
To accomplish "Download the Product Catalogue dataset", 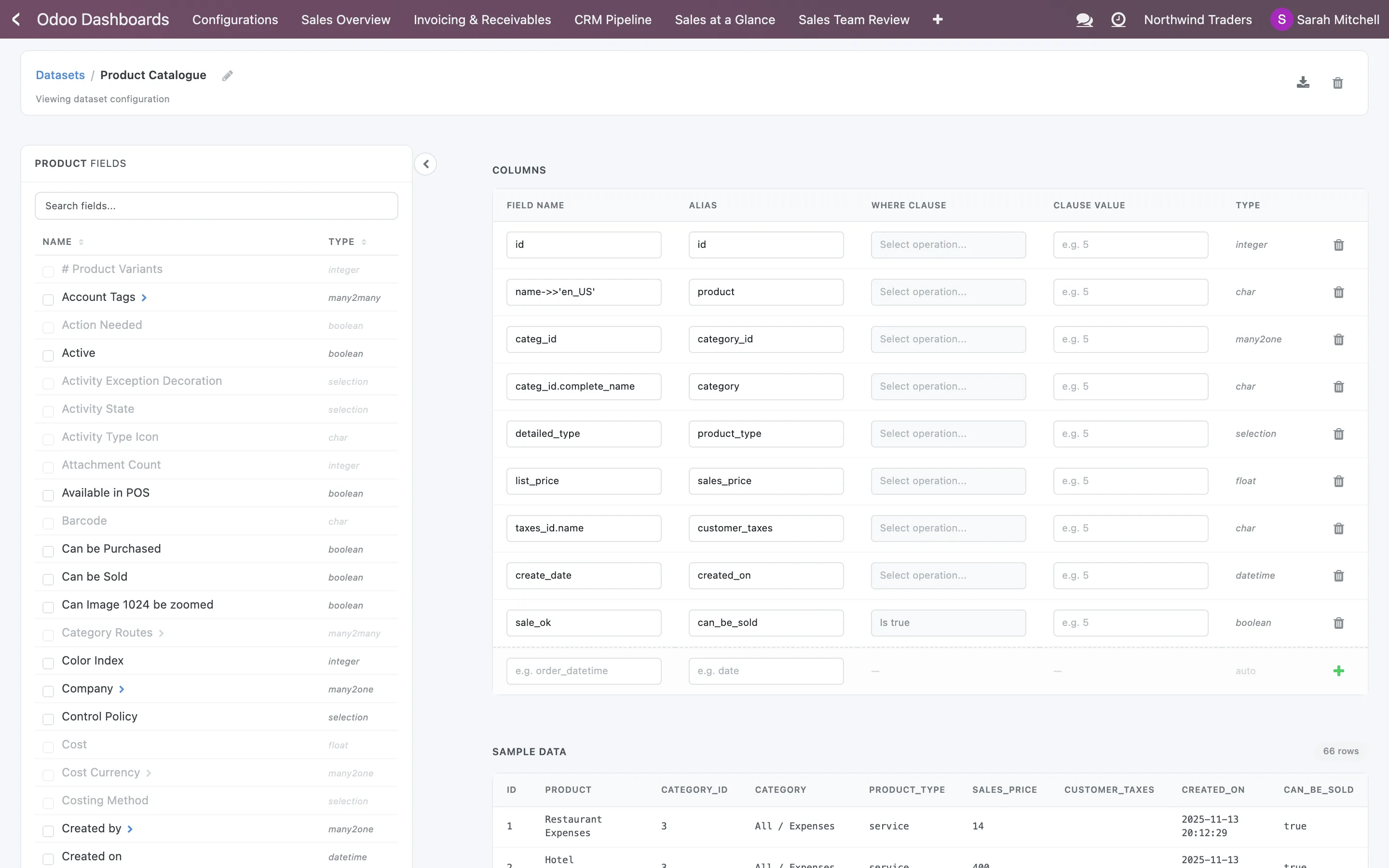I will pyautogui.click(x=1303, y=82).
